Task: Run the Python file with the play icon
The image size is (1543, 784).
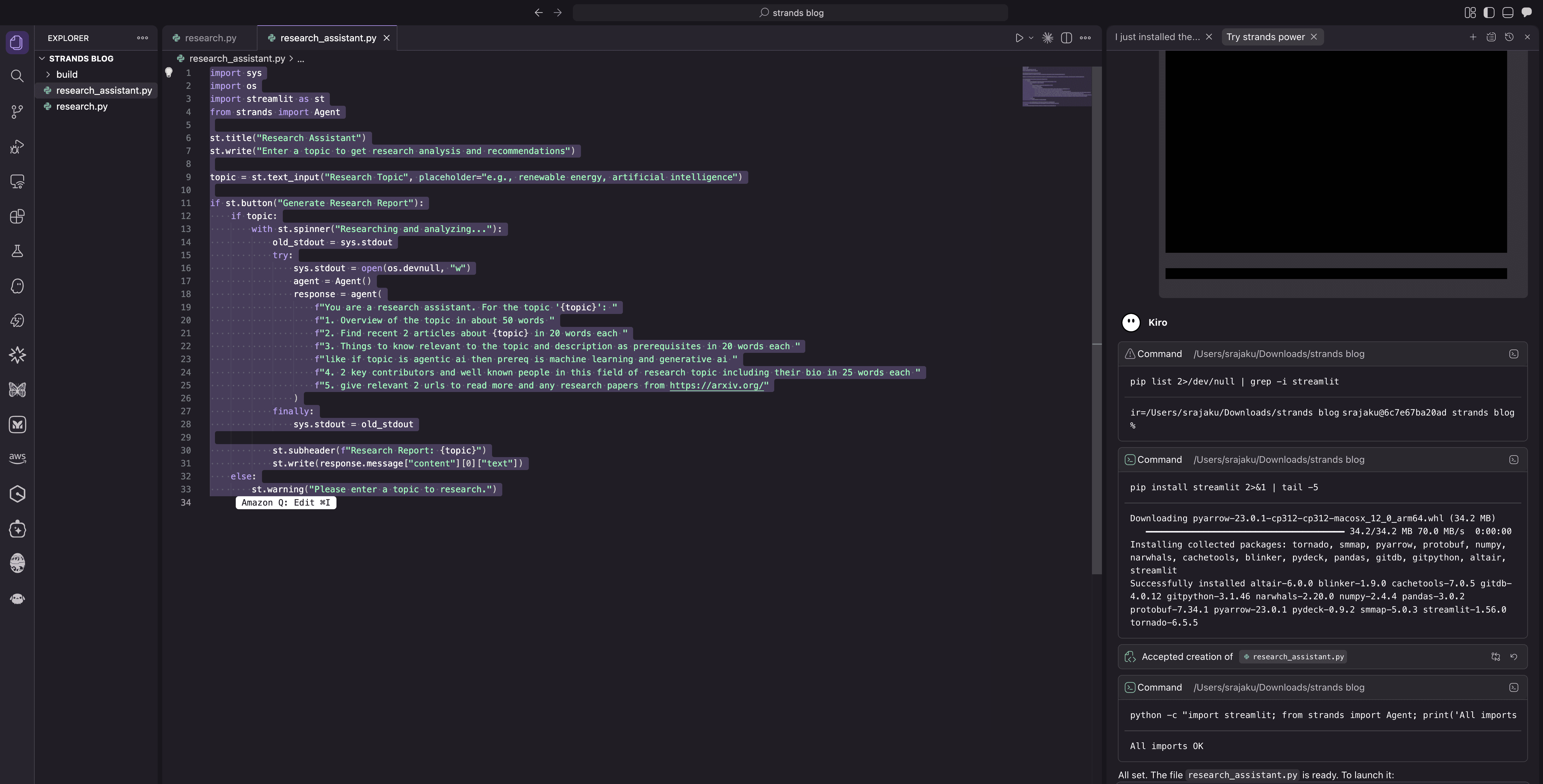Action: [1019, 38]
